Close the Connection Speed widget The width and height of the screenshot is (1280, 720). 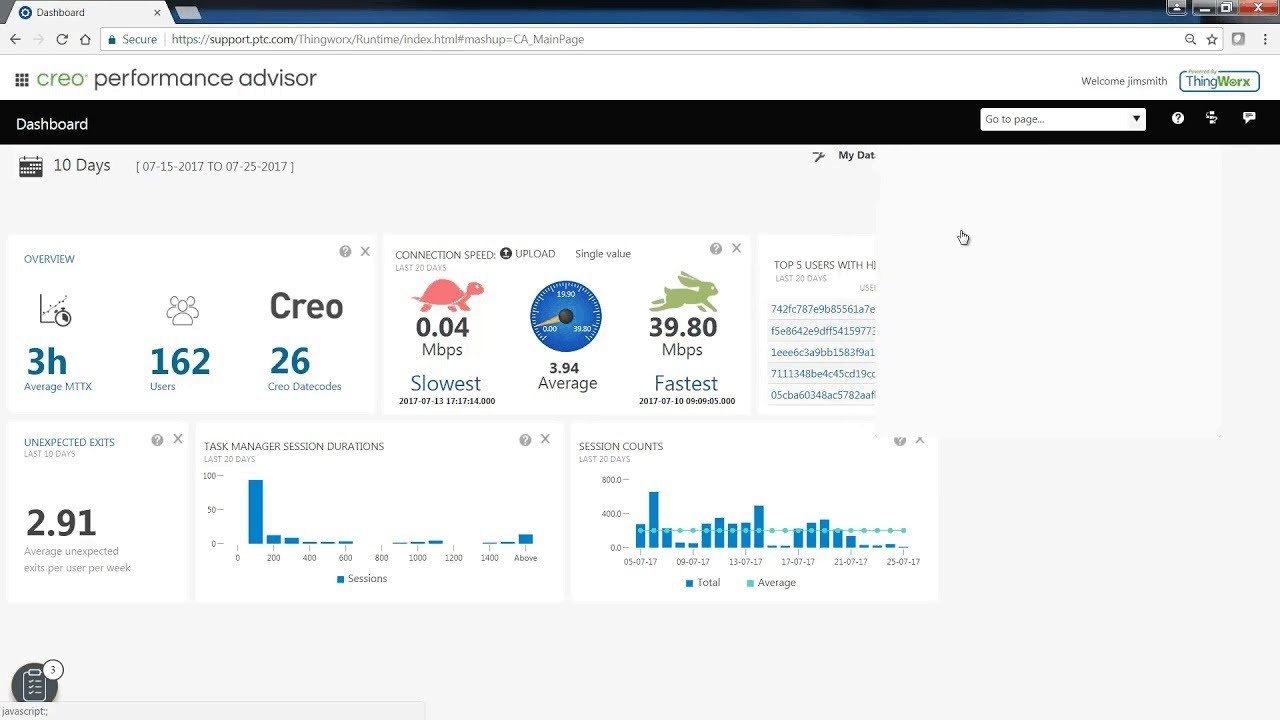(737, 248)
